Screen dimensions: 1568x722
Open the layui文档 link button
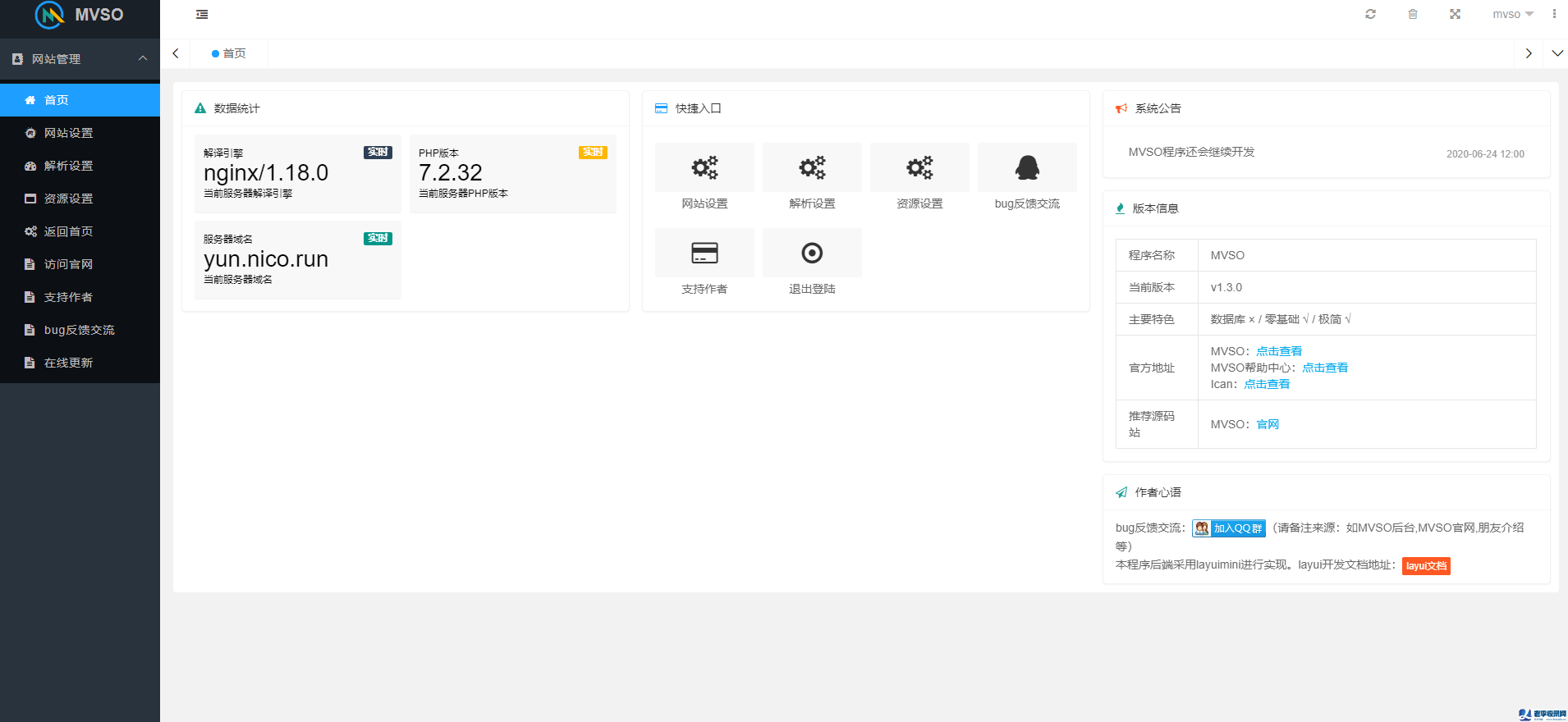click(1426, 566)
